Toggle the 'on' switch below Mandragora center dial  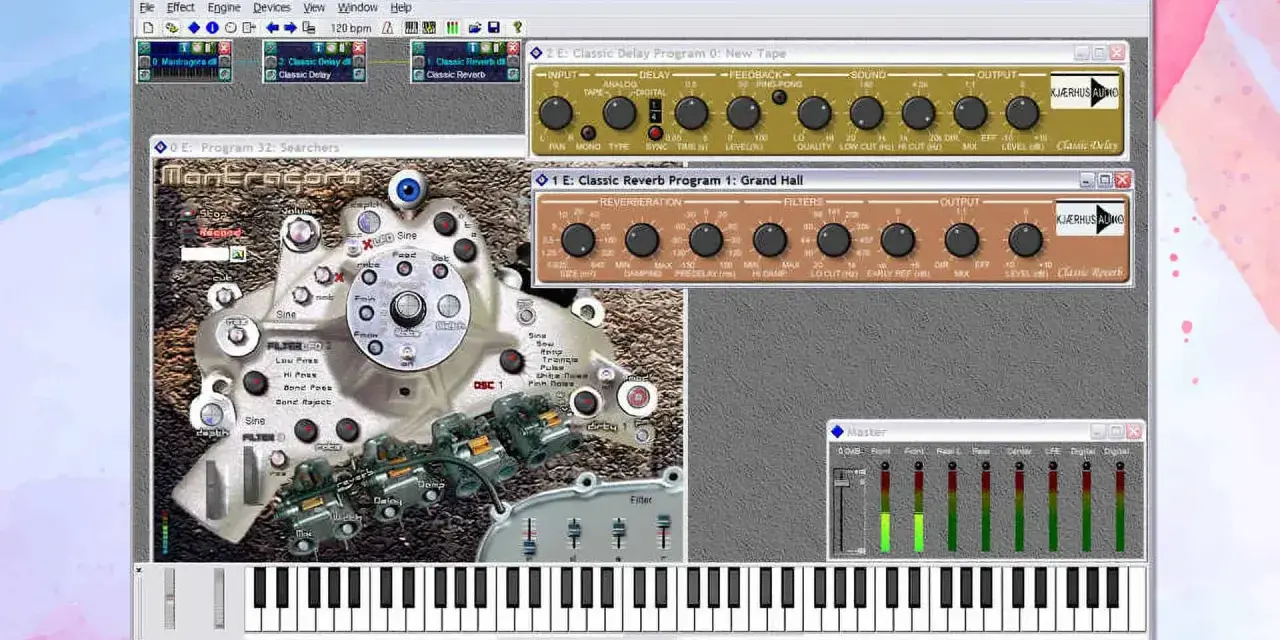[407, 352]
